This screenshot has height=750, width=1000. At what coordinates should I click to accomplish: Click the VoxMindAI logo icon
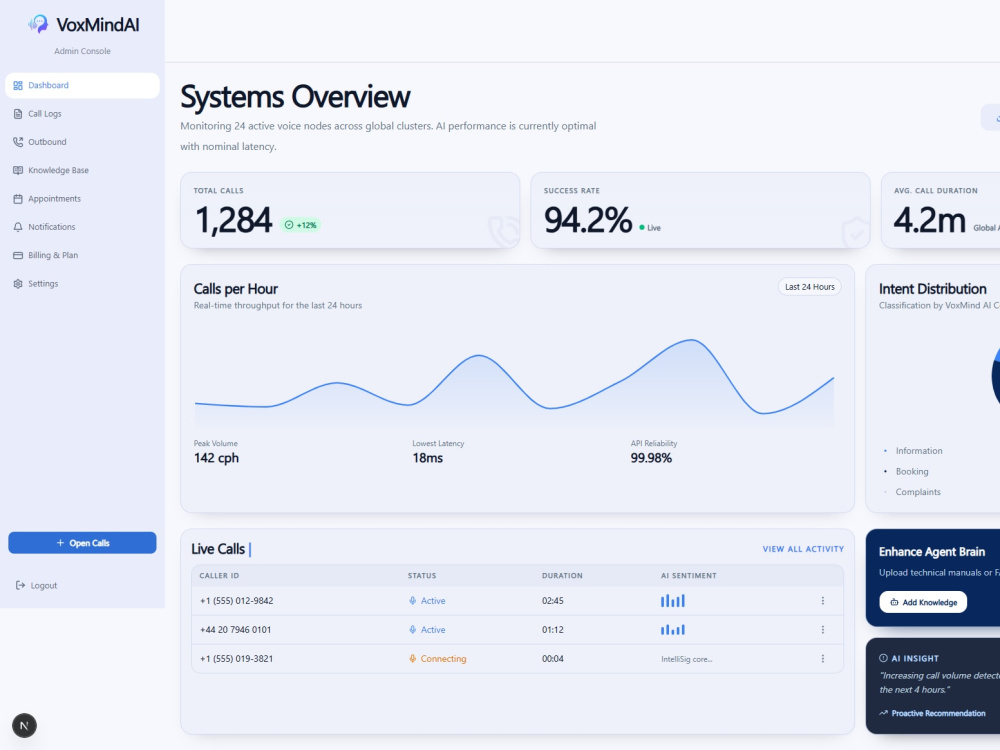coord(38,24)
